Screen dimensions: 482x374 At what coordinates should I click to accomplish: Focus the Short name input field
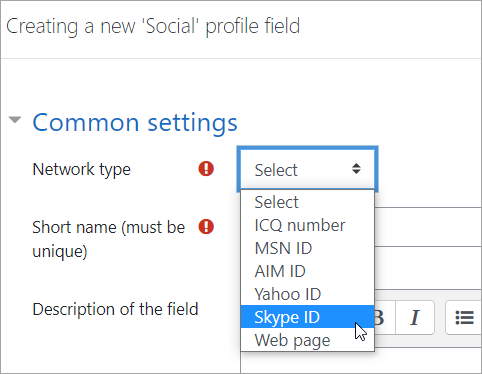click(428, 227)
